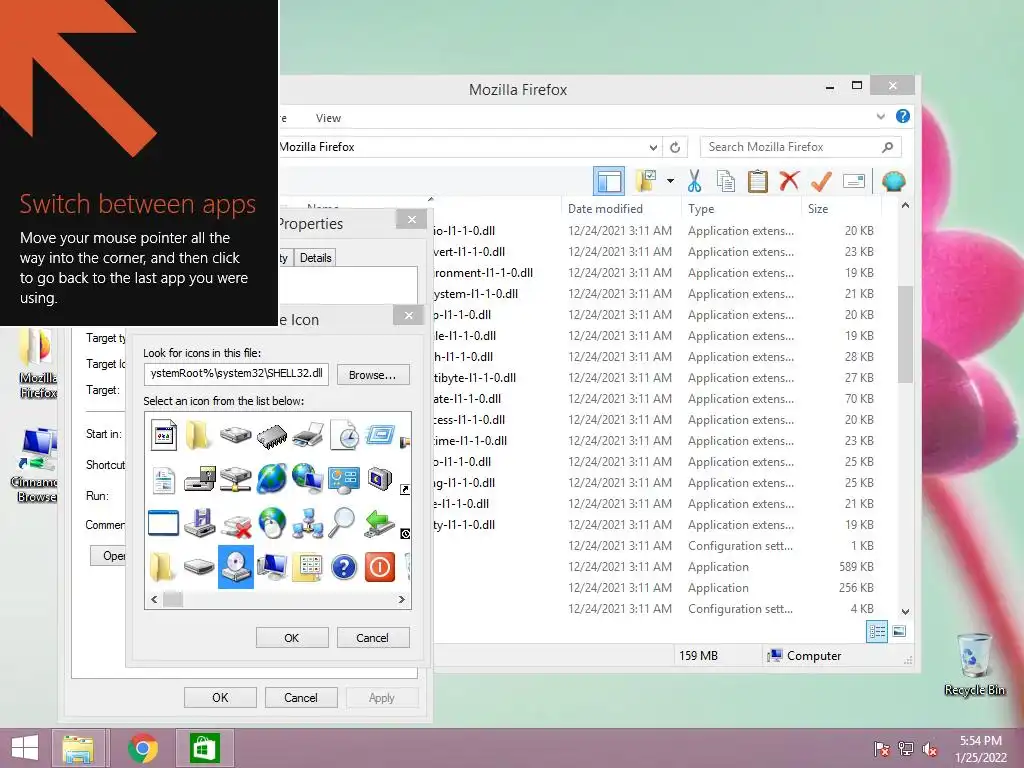The width and height of the screenshot is (1024, 768).
Task: Select the network computers icon
Action: 308,523
